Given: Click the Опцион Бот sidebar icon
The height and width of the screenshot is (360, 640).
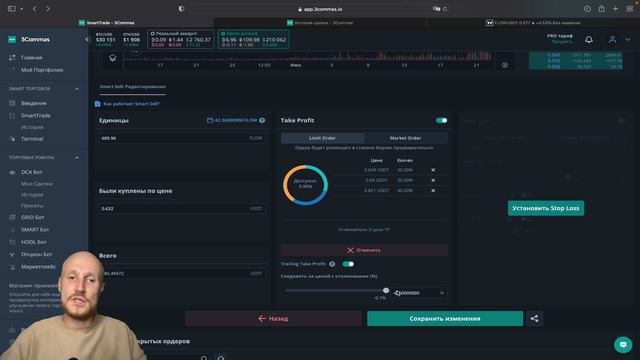Looking at the screenshot, I should (x=12, y=254).
